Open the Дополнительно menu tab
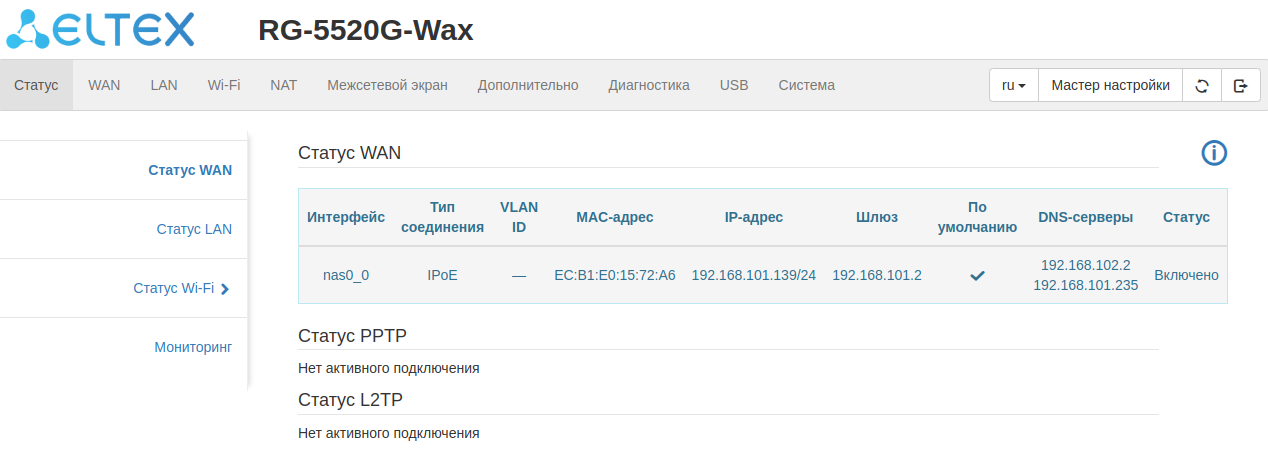This screenshot has width=1268, height=457. (528, 85)
